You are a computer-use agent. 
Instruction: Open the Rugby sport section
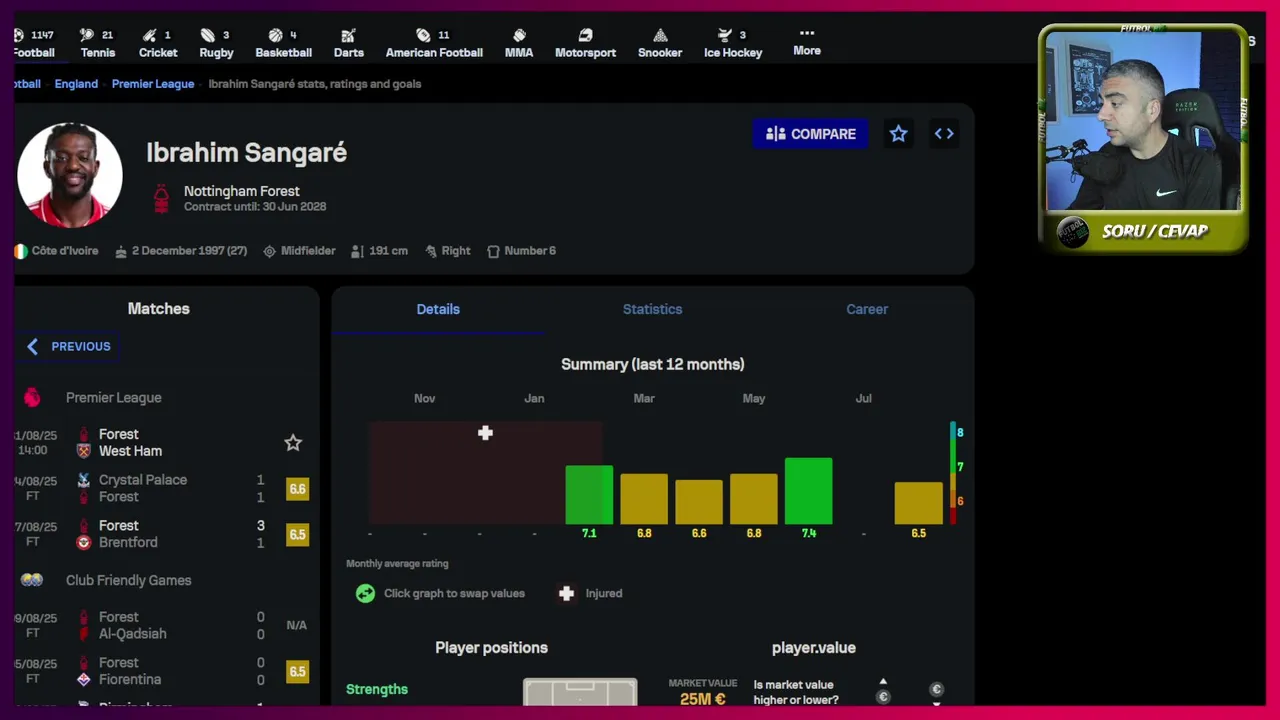216,43
